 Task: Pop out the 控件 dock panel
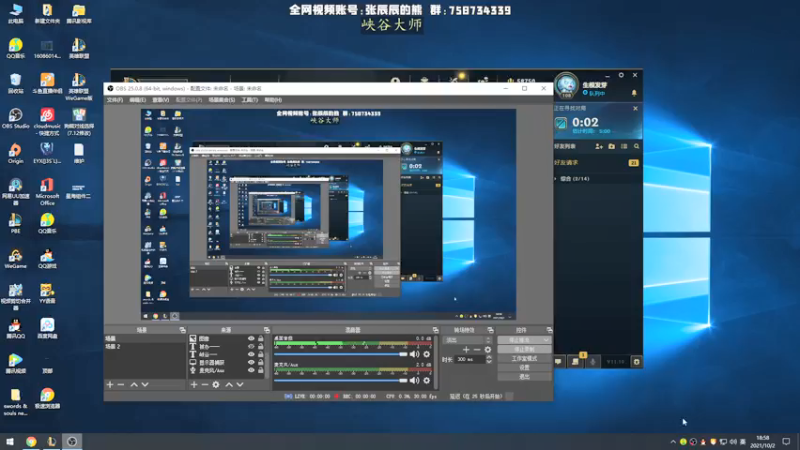point(549,330)
